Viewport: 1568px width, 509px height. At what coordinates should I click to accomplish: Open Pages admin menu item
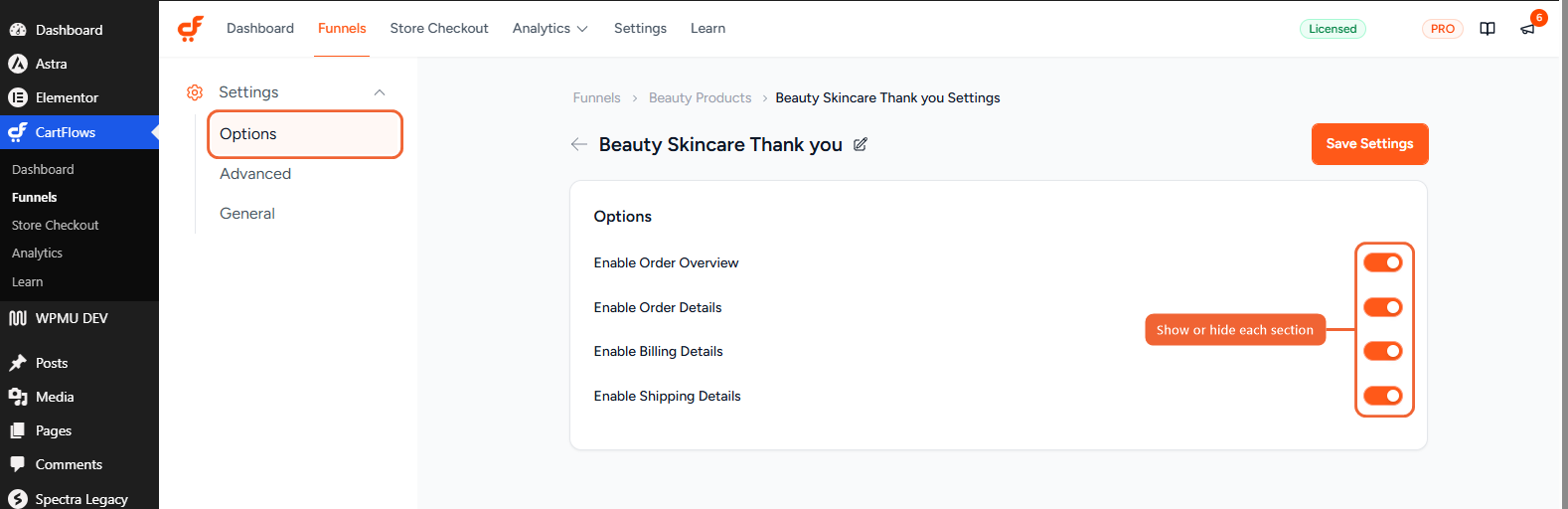click(79, 430)
